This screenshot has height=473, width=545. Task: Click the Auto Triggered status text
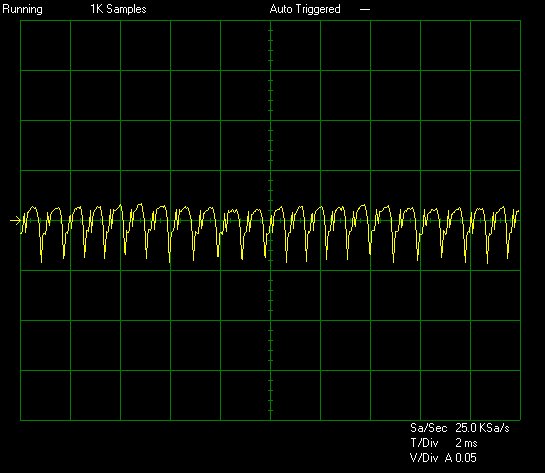(x=305, y=9)
